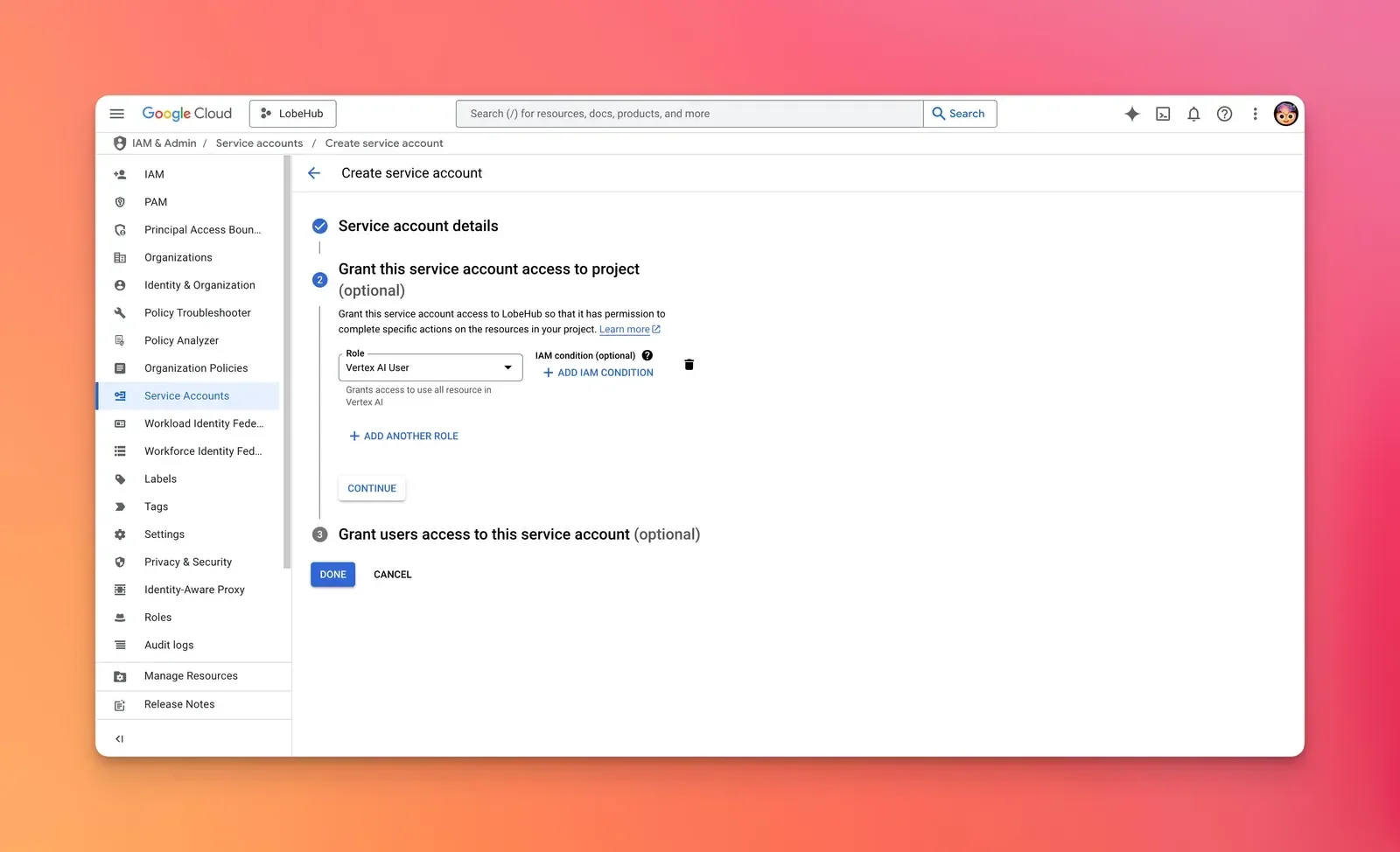This screenshot has width=1400, height=852.
Task: Click the PAM shield icon
Action: tap(120, 202)
